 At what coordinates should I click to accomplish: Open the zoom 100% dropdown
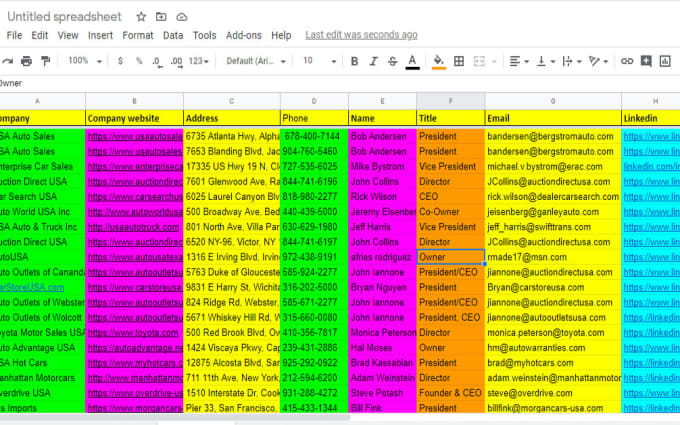click(x=85, y=61)
